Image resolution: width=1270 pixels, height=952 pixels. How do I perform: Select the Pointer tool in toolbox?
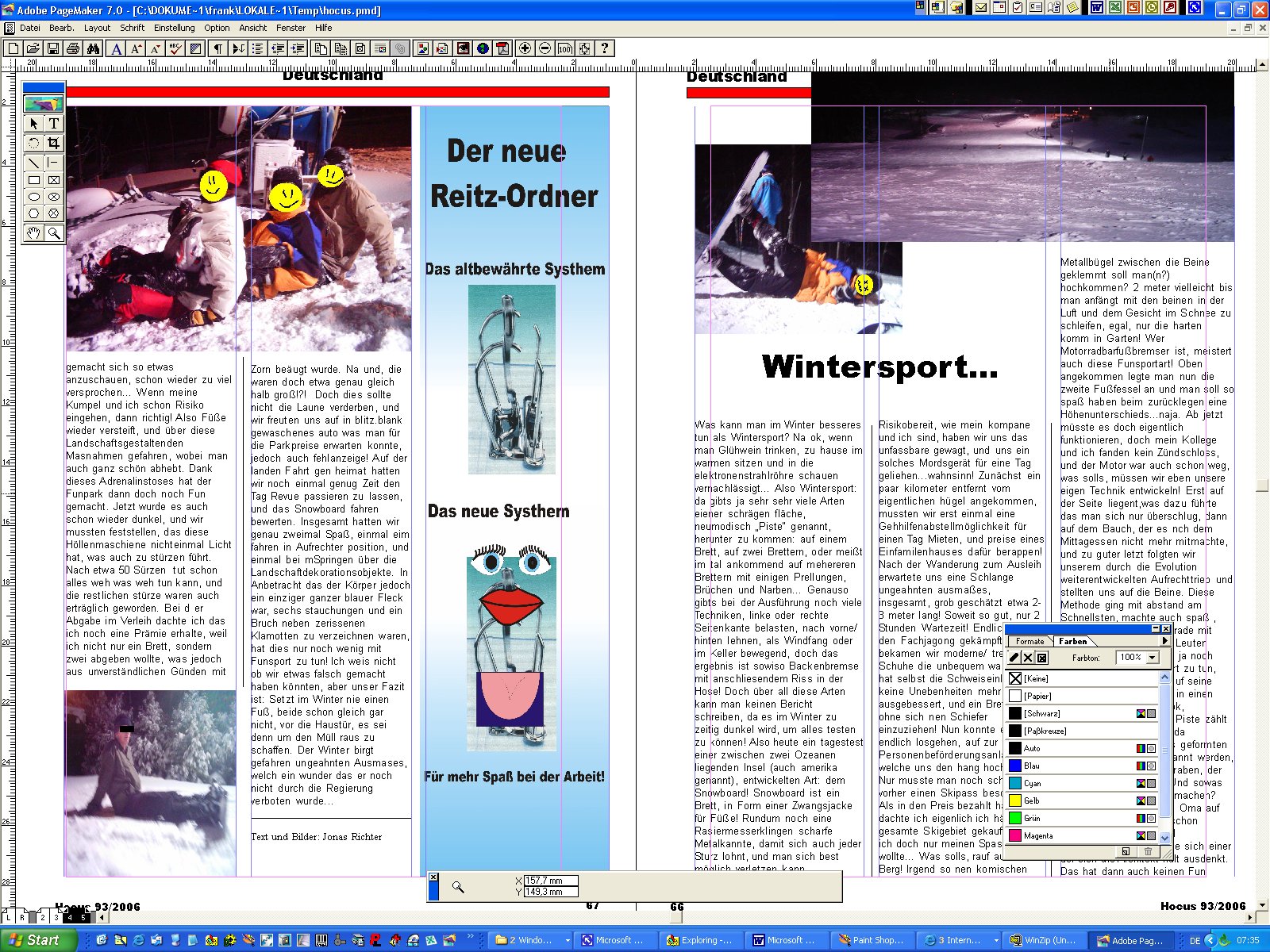[x=33, y=123]
